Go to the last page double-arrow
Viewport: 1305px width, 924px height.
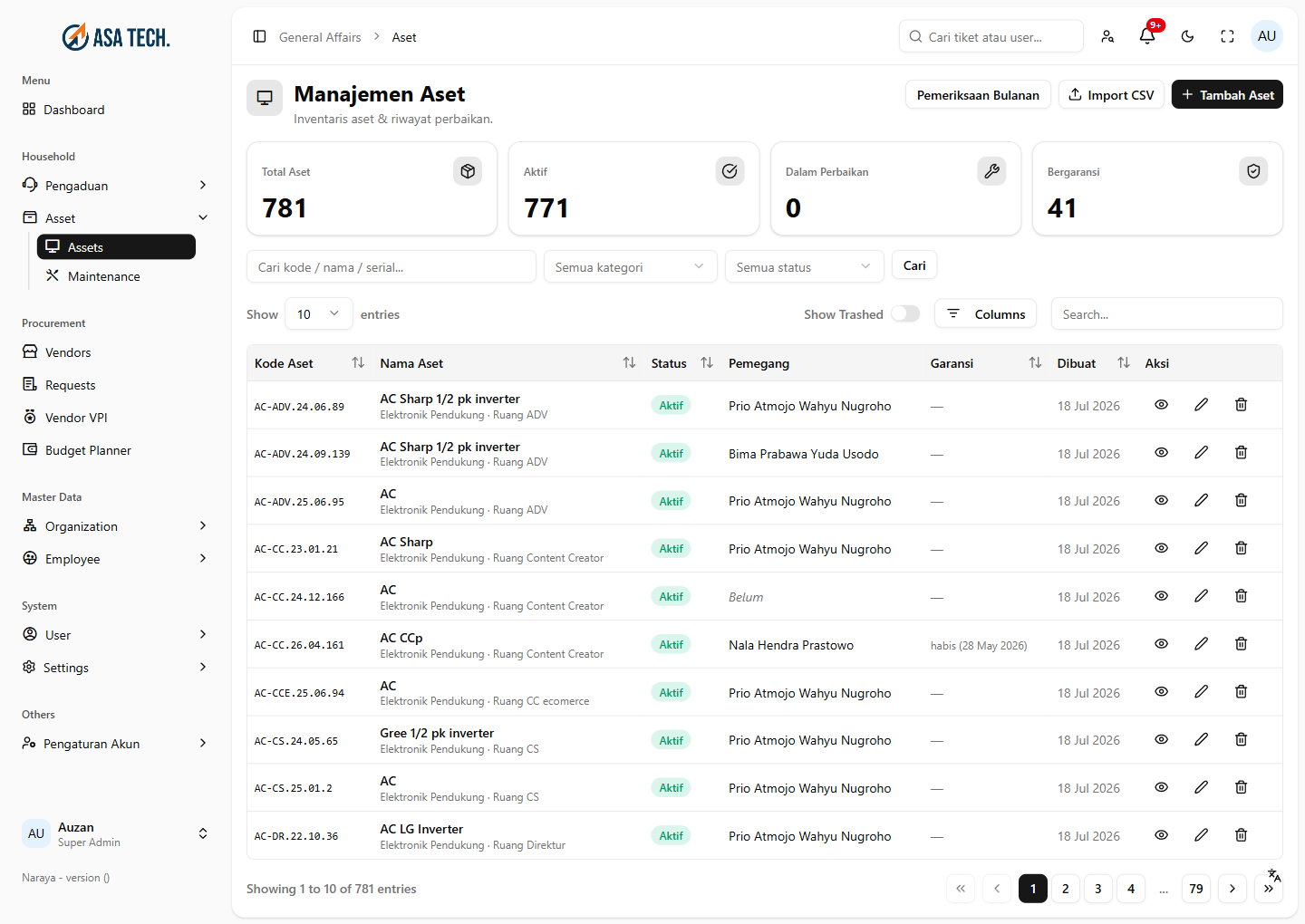click(x=1269, y=889)
